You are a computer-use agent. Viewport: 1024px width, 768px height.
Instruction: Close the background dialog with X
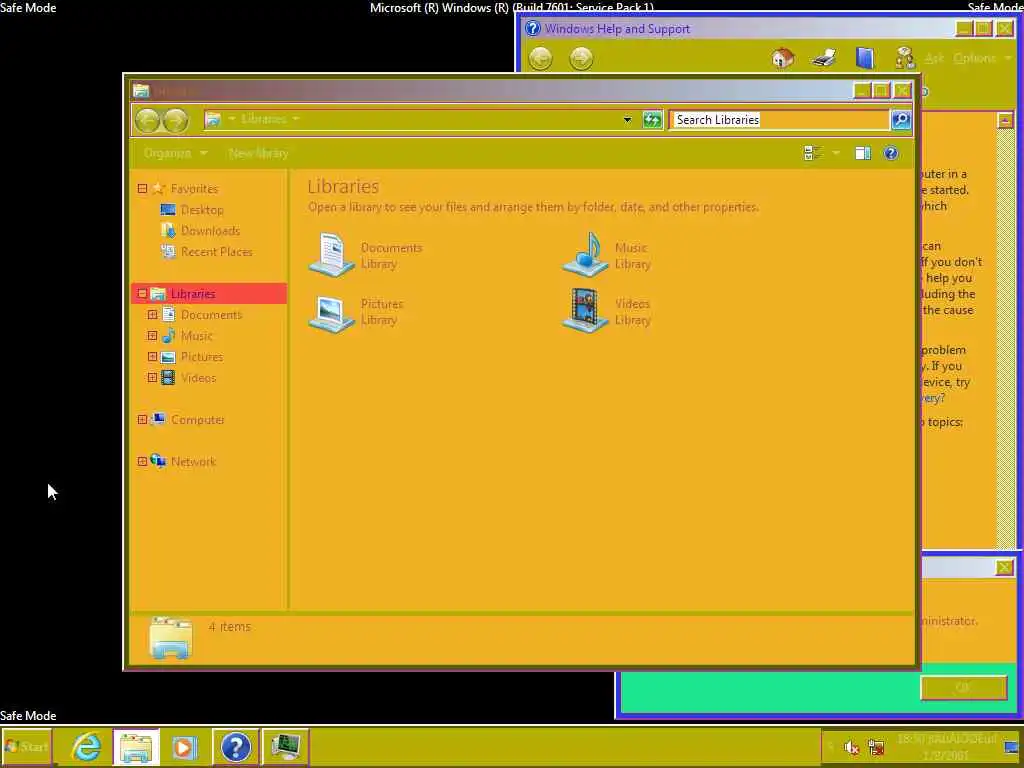[x=1004, y=568]
